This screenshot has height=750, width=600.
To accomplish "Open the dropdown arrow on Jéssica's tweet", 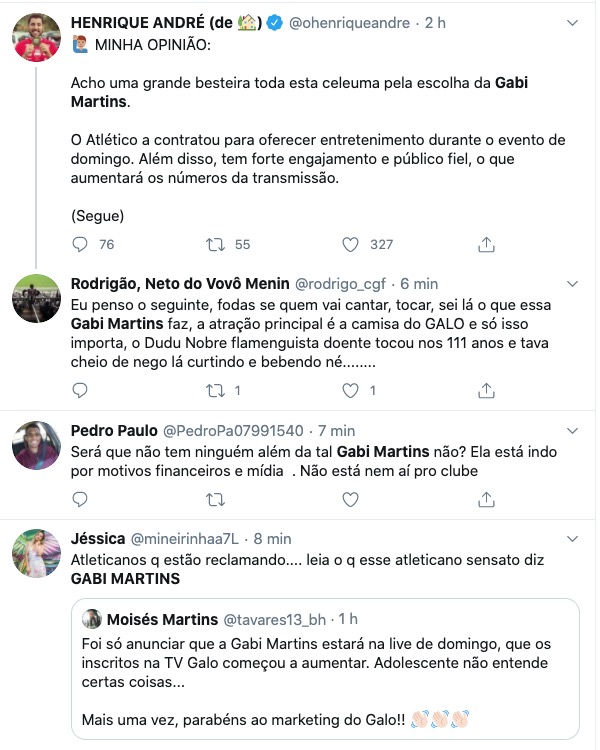I will 570,538.
